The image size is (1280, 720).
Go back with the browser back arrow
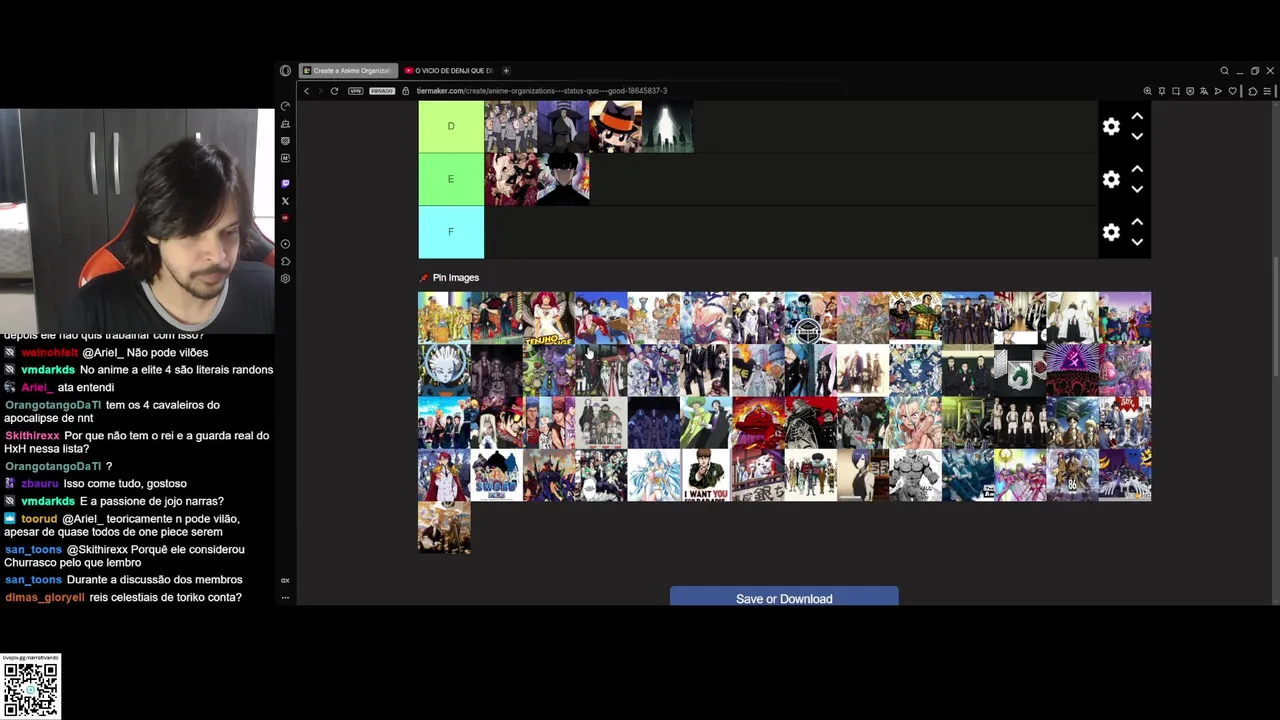pyautogui.click(x=306, y=91)
